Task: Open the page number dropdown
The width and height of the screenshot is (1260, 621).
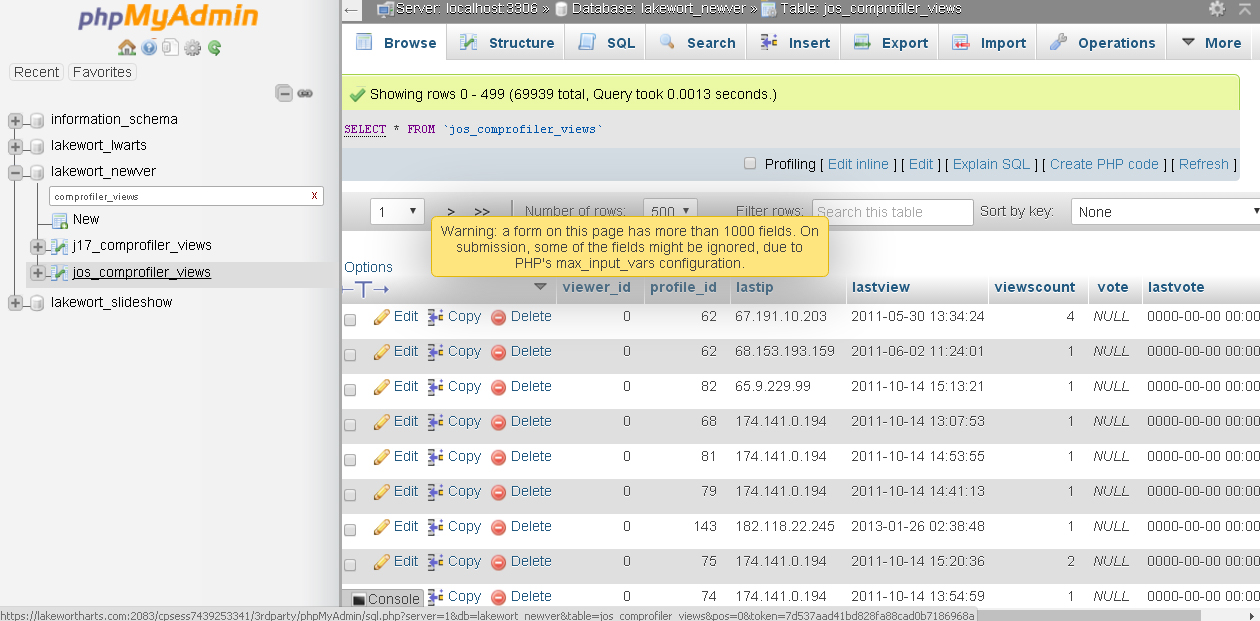Action: tap(397, 212)
